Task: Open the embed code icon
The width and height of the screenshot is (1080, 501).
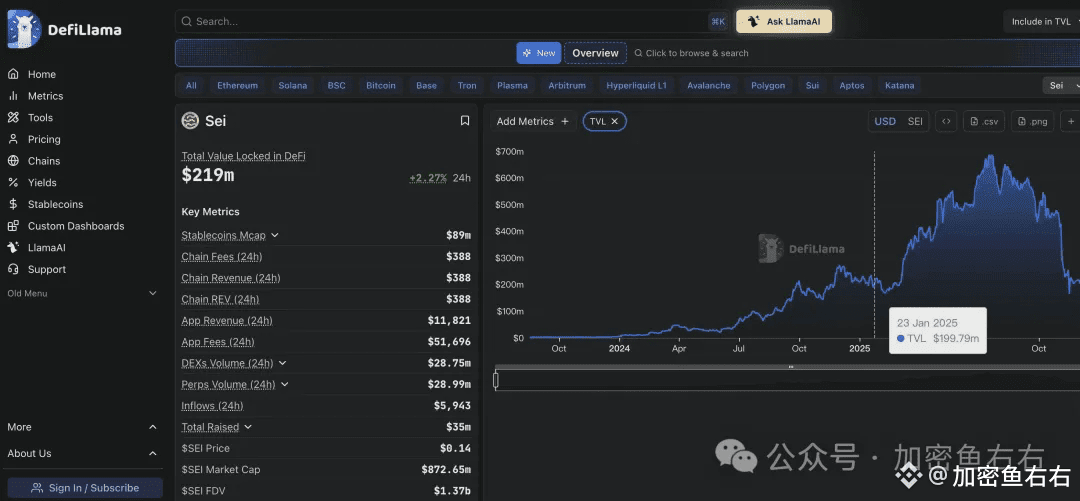Action: click(945, 121)
